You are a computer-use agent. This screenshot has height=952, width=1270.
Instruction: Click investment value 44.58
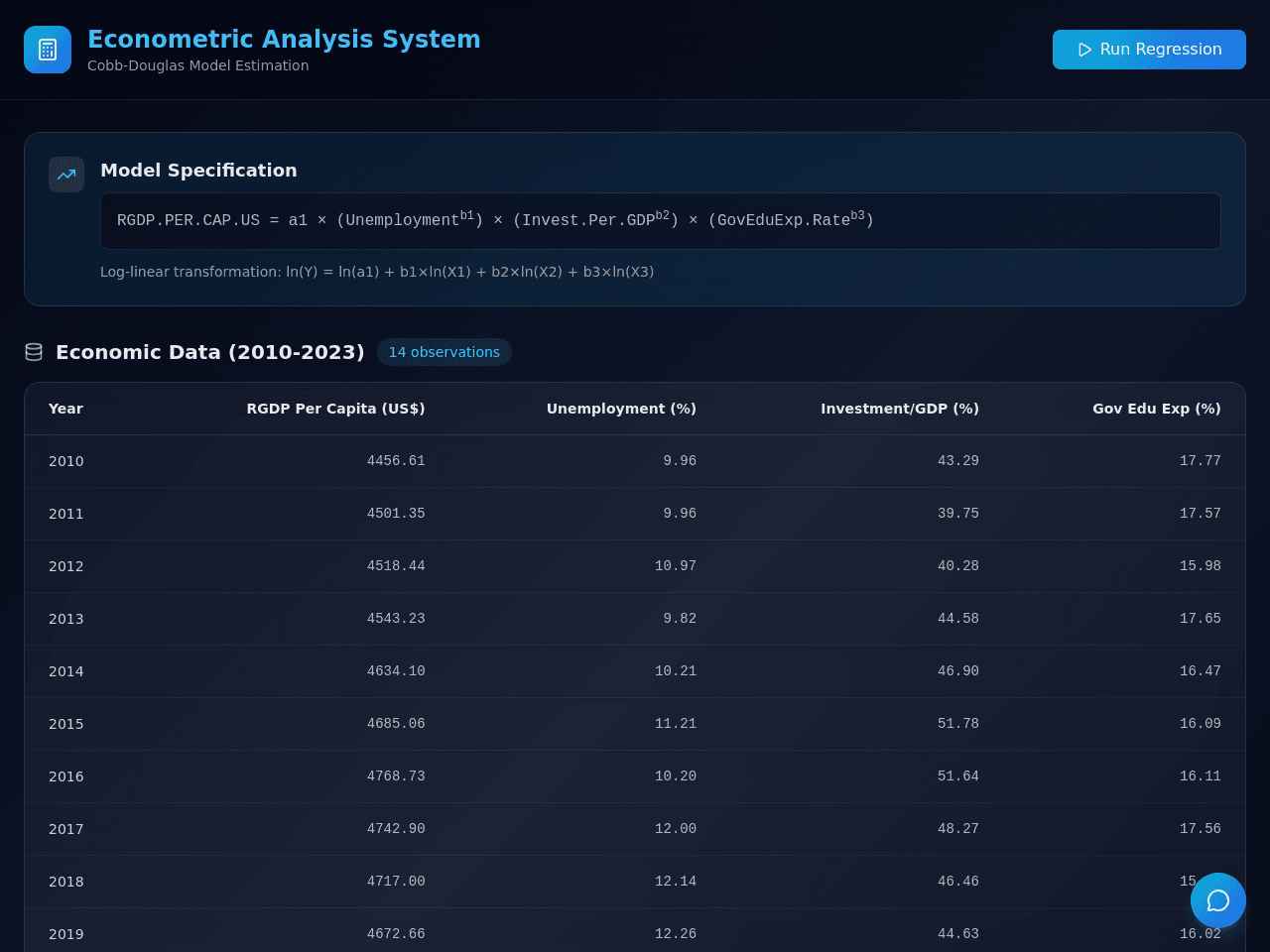tap(958, 619)
